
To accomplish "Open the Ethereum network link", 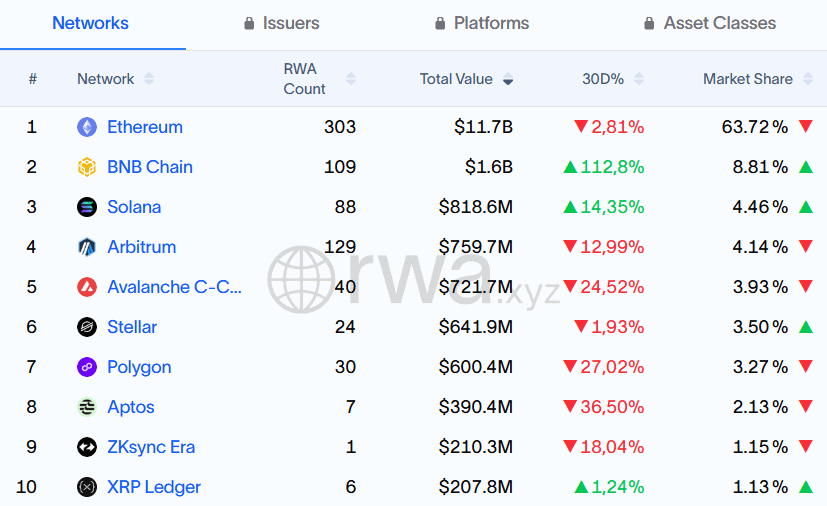I will click(145, 127).
